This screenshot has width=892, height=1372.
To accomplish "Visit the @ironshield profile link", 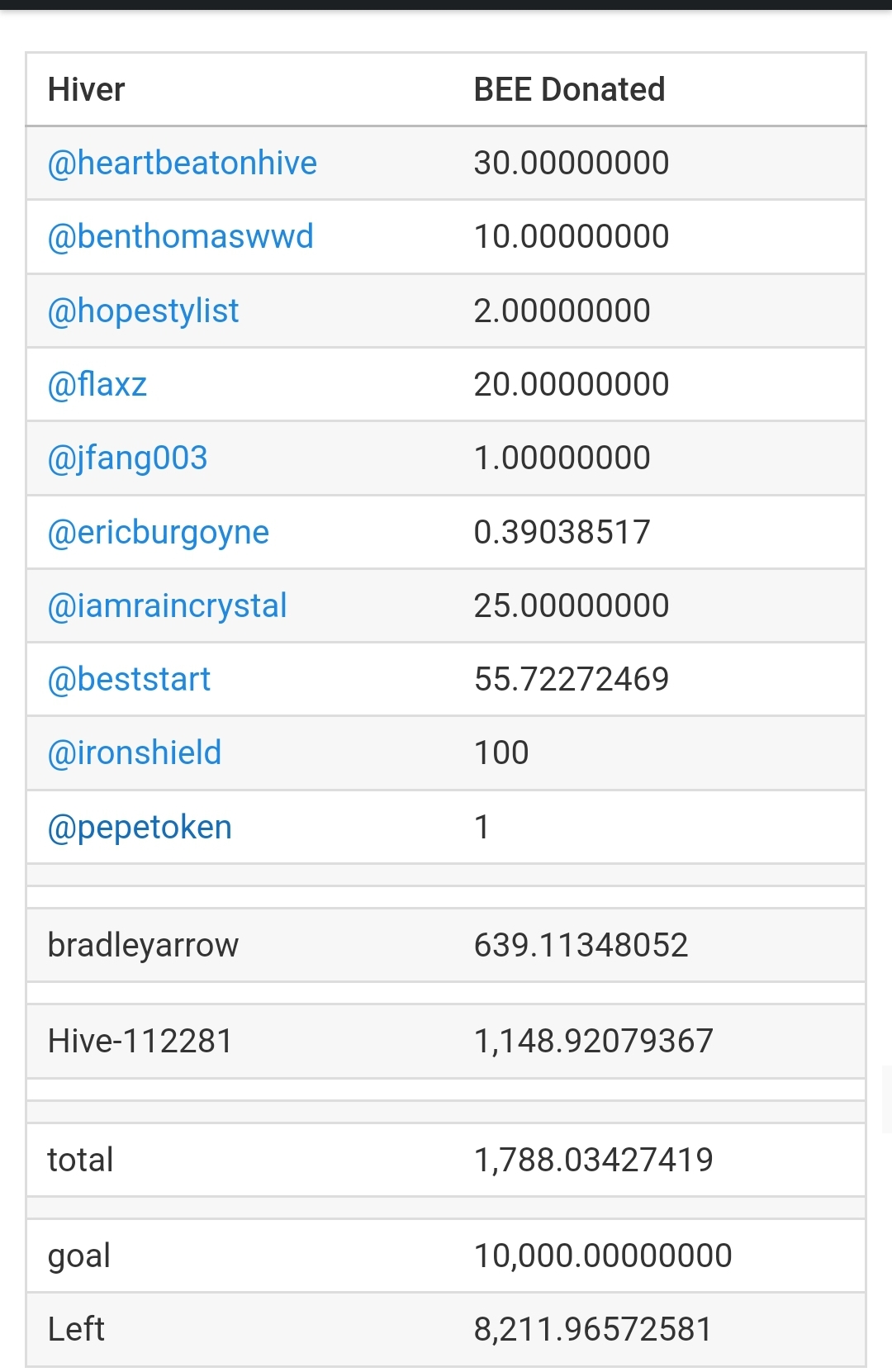I will click(135, 752).
